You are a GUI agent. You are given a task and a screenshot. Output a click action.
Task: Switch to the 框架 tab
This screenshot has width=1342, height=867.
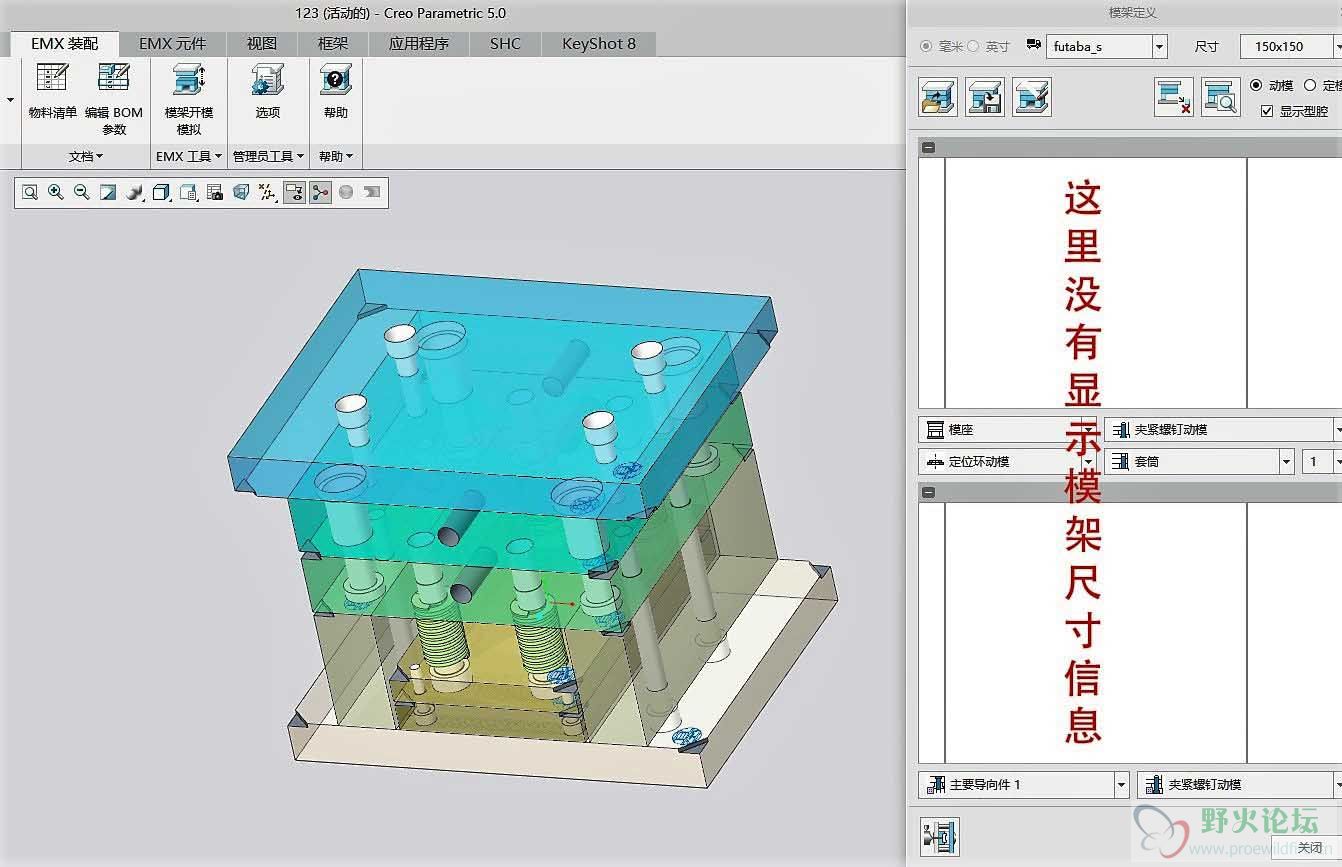click(x=333, y=44)
